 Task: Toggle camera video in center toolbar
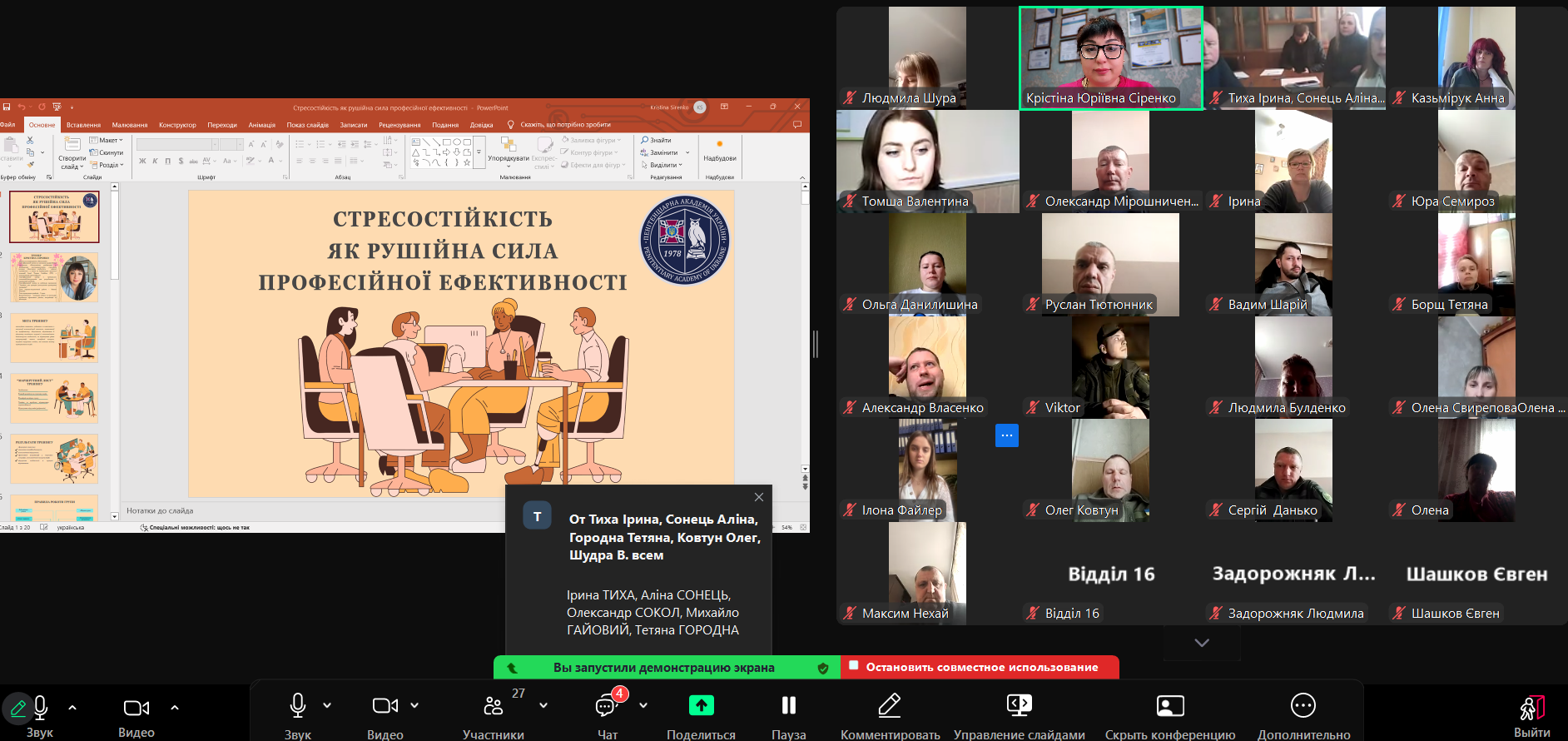point(385,706)
